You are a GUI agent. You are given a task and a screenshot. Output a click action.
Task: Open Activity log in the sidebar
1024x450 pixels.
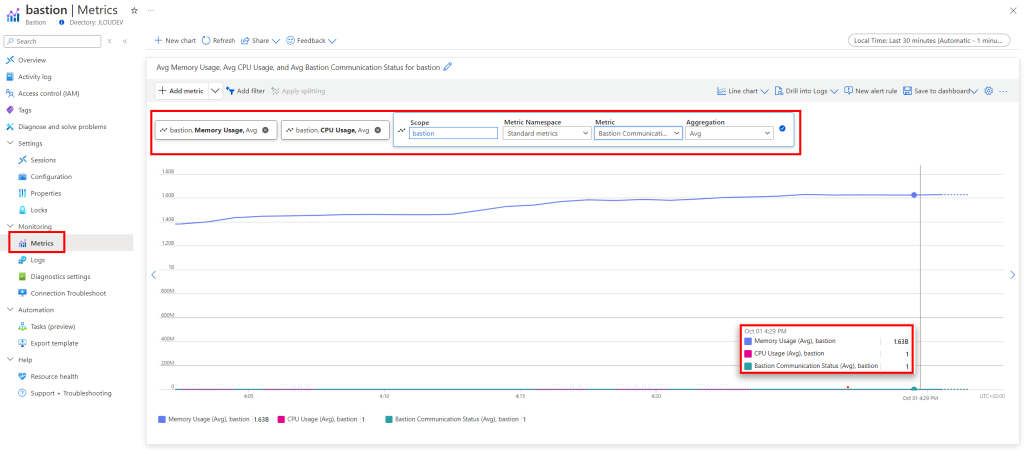click(x=35, y=76)
